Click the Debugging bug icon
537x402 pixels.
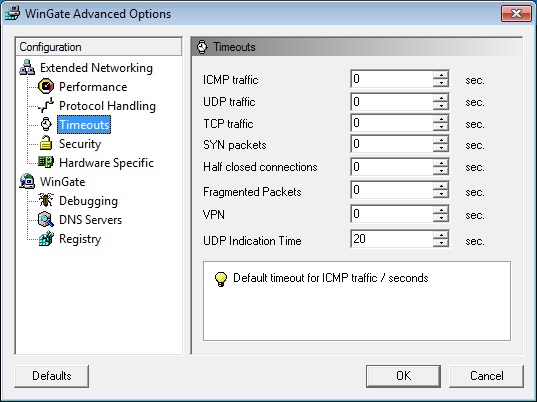tap(46, 200)
